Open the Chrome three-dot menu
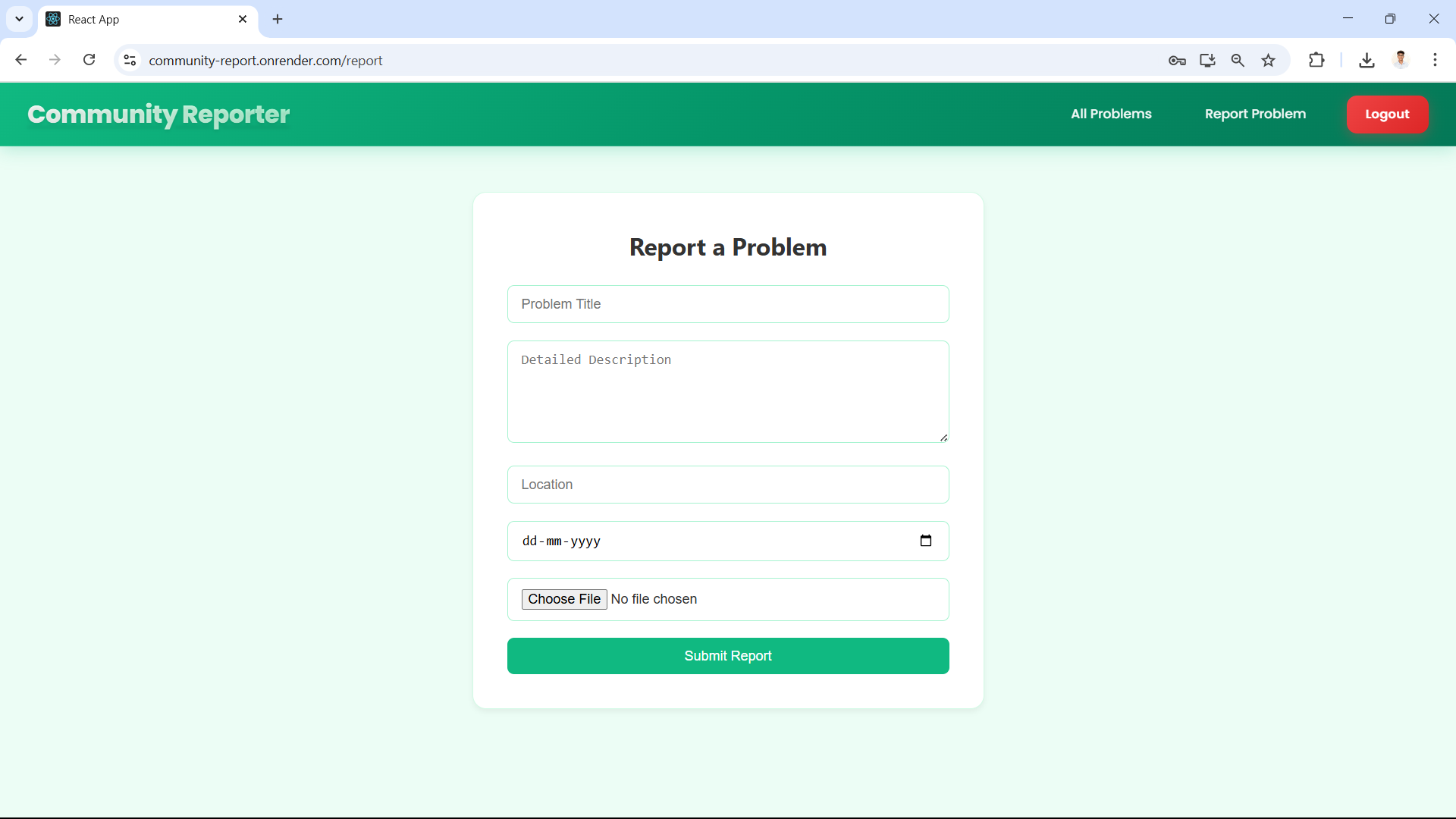 click(x=1435, y=60)
